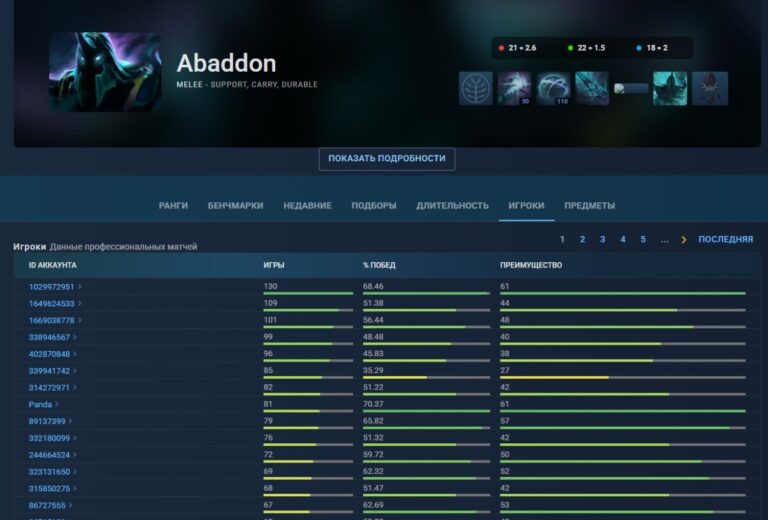
Task: Open the Panda player profile
Action: click(x=40, y=404)
